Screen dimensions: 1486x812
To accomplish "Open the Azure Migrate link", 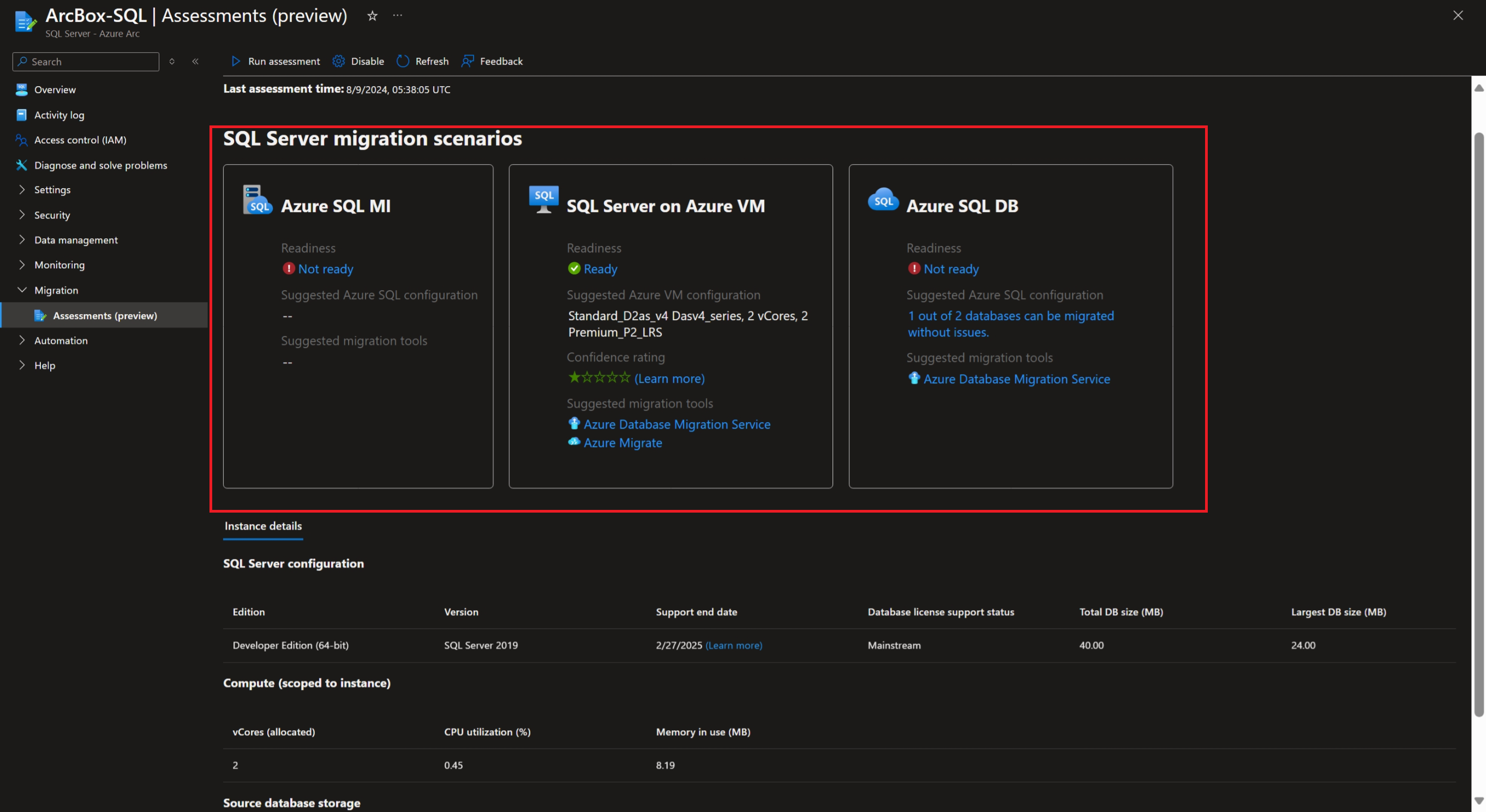I will (x=622, y=443).
